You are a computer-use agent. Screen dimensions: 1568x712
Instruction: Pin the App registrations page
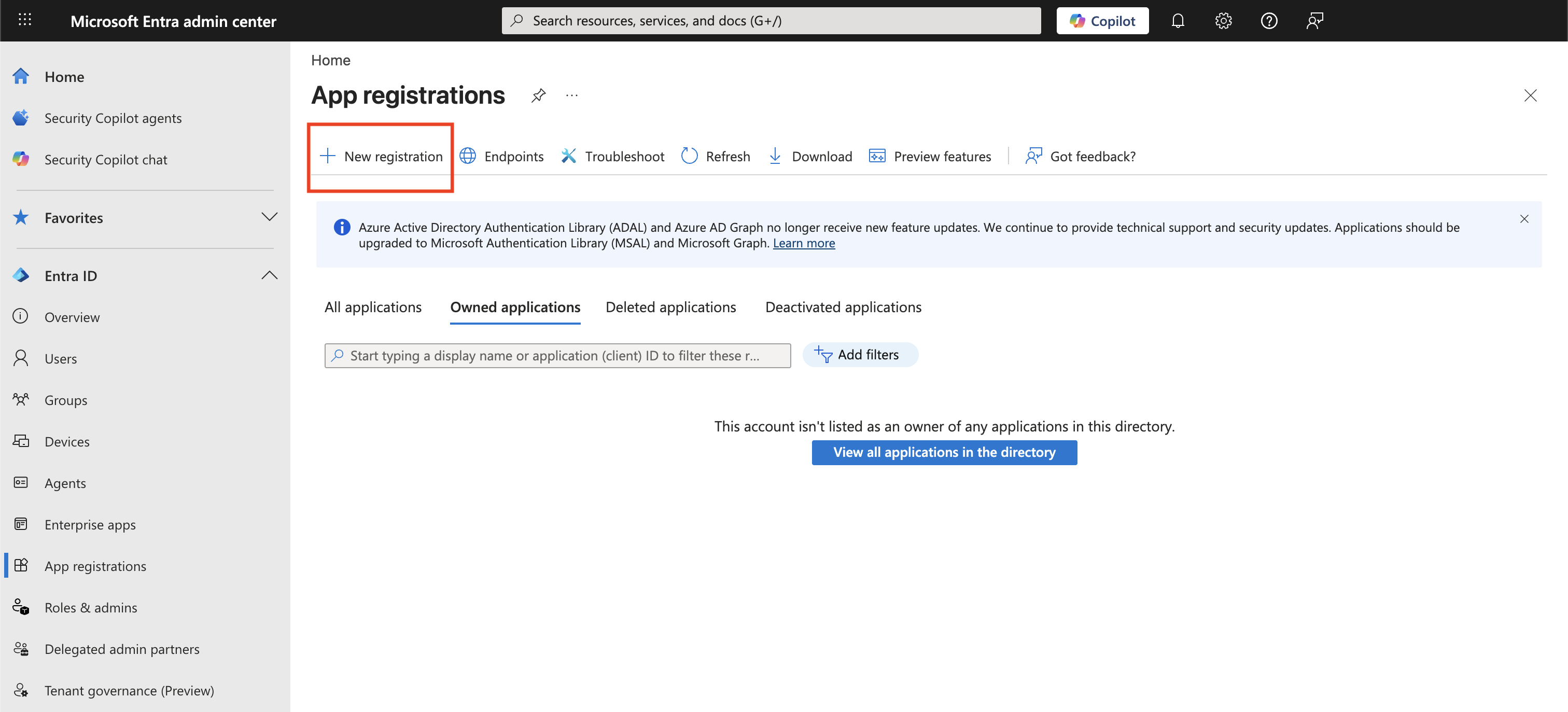coord(538,95)
